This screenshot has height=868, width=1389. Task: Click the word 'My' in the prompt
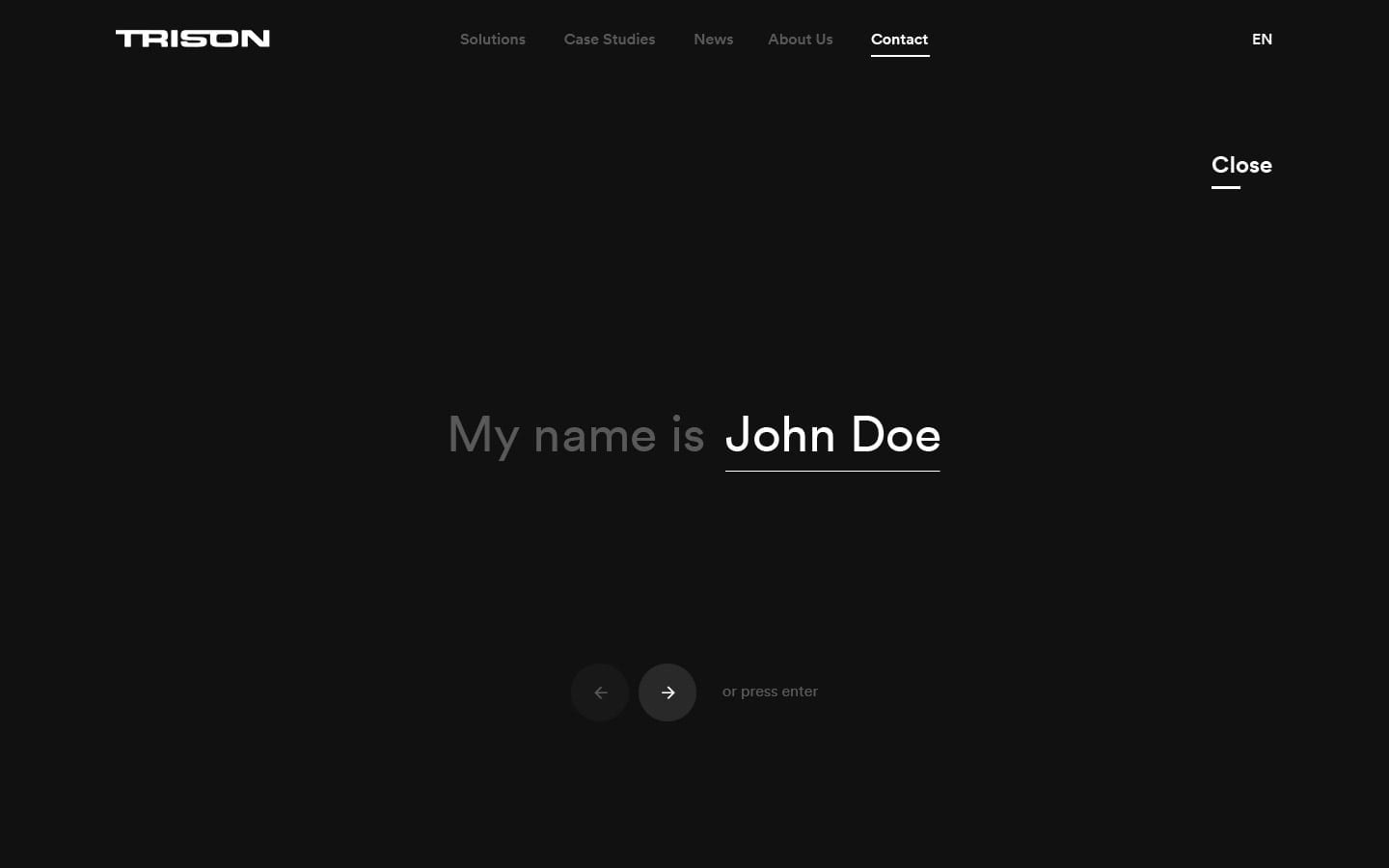pos(483,437)
